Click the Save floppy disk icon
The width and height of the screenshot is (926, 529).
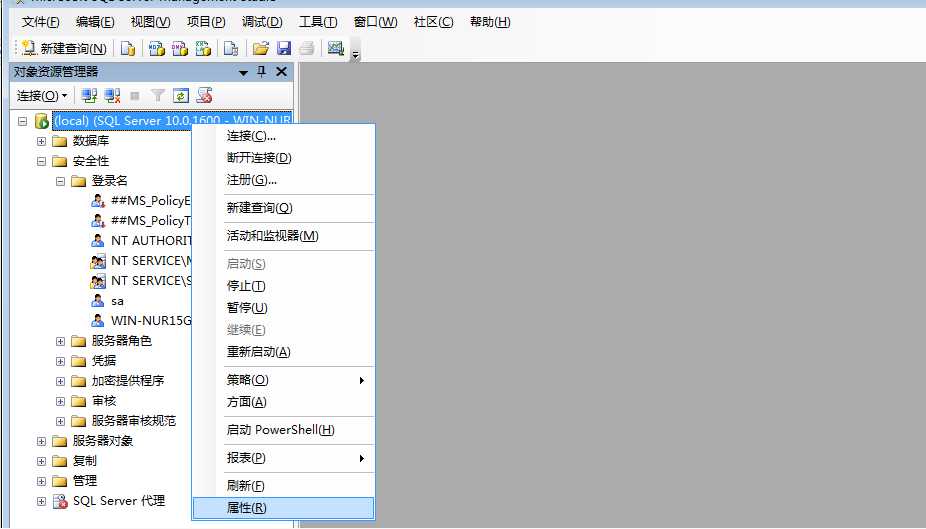coord(284,48)
